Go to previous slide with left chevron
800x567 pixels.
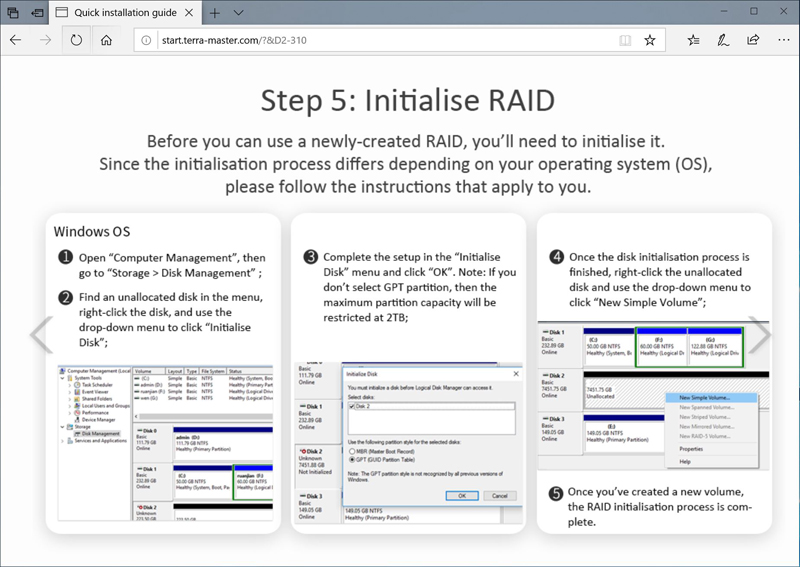pos(41,335)
